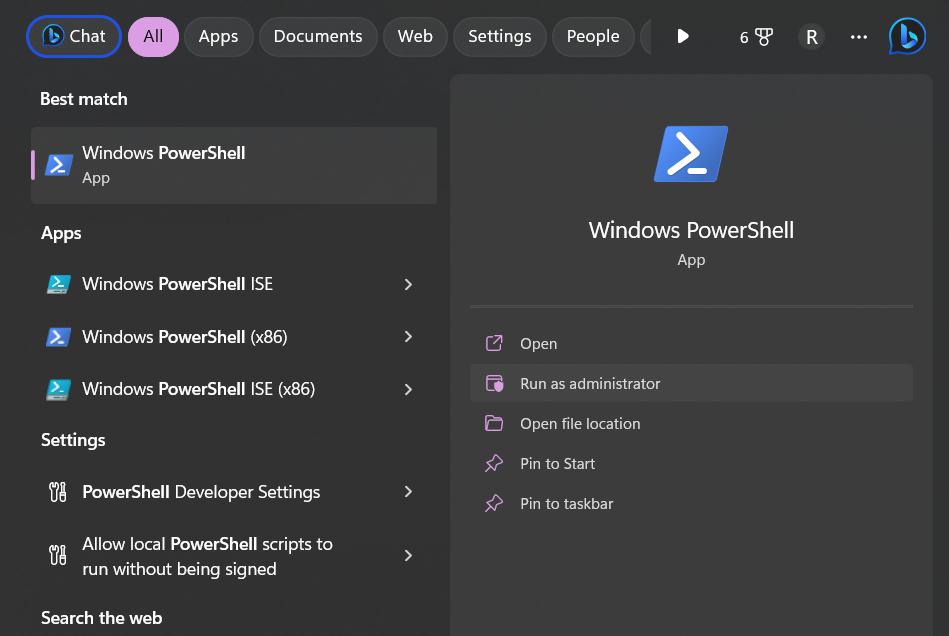Expand Windows PowerShell ISE options arrow
Image resolution: width=949 pixels, height=636 pixels.
coord(408,285)
